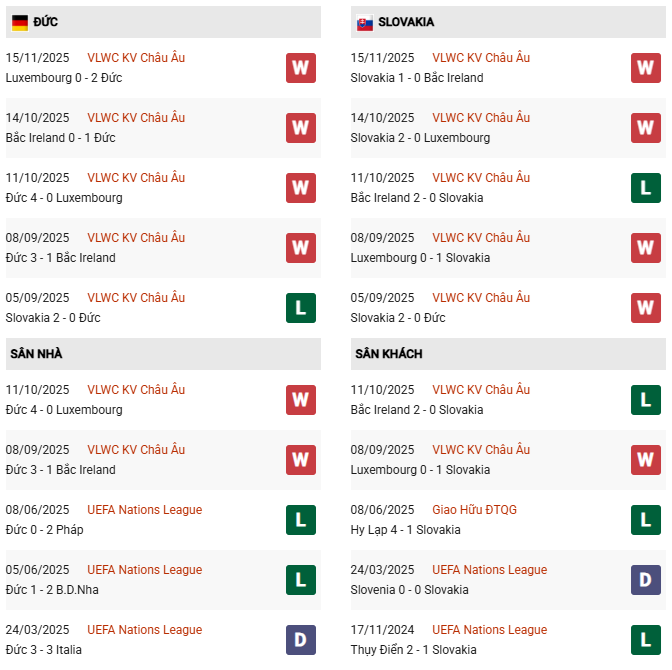The height and width of the screenshot is (670, 672).
Task: Click the D badge for Đức 3 - 3 Italia
Action: pyautogui.click(x=300, y=640)
